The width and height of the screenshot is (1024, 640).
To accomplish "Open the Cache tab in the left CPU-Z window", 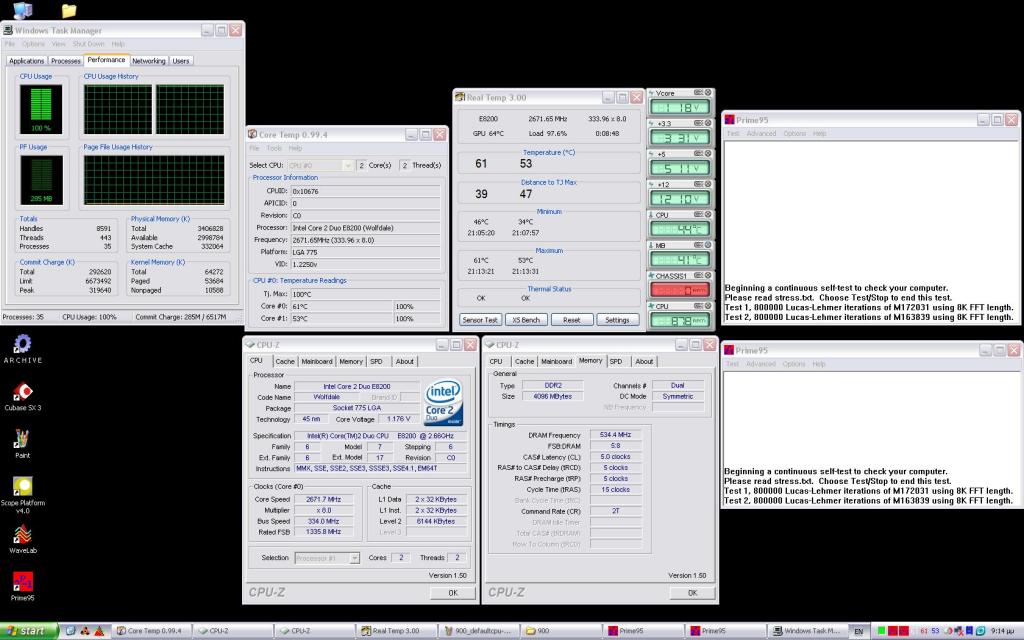I will coord(285,361).
